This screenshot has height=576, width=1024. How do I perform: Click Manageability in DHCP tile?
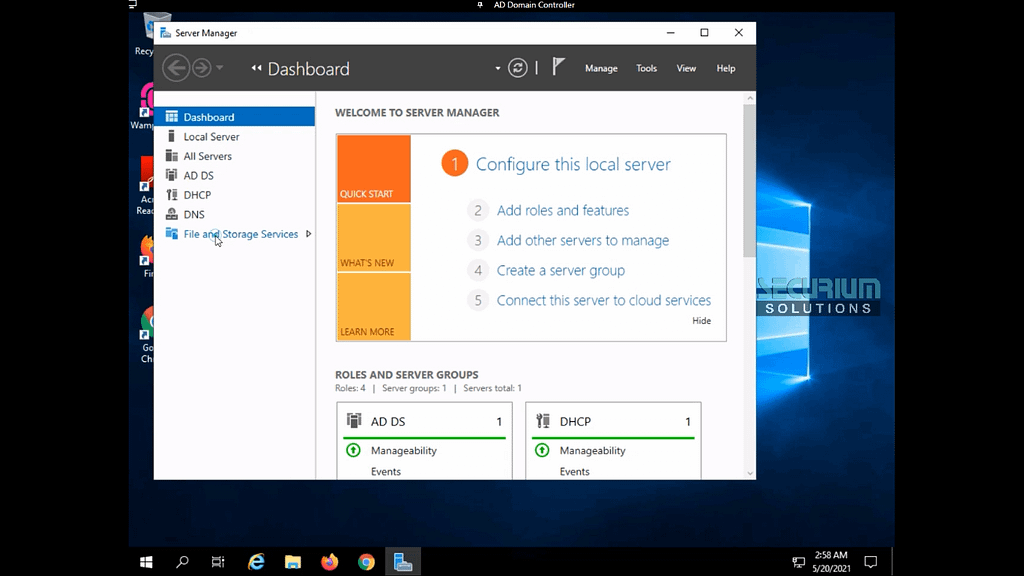point(592,451)
